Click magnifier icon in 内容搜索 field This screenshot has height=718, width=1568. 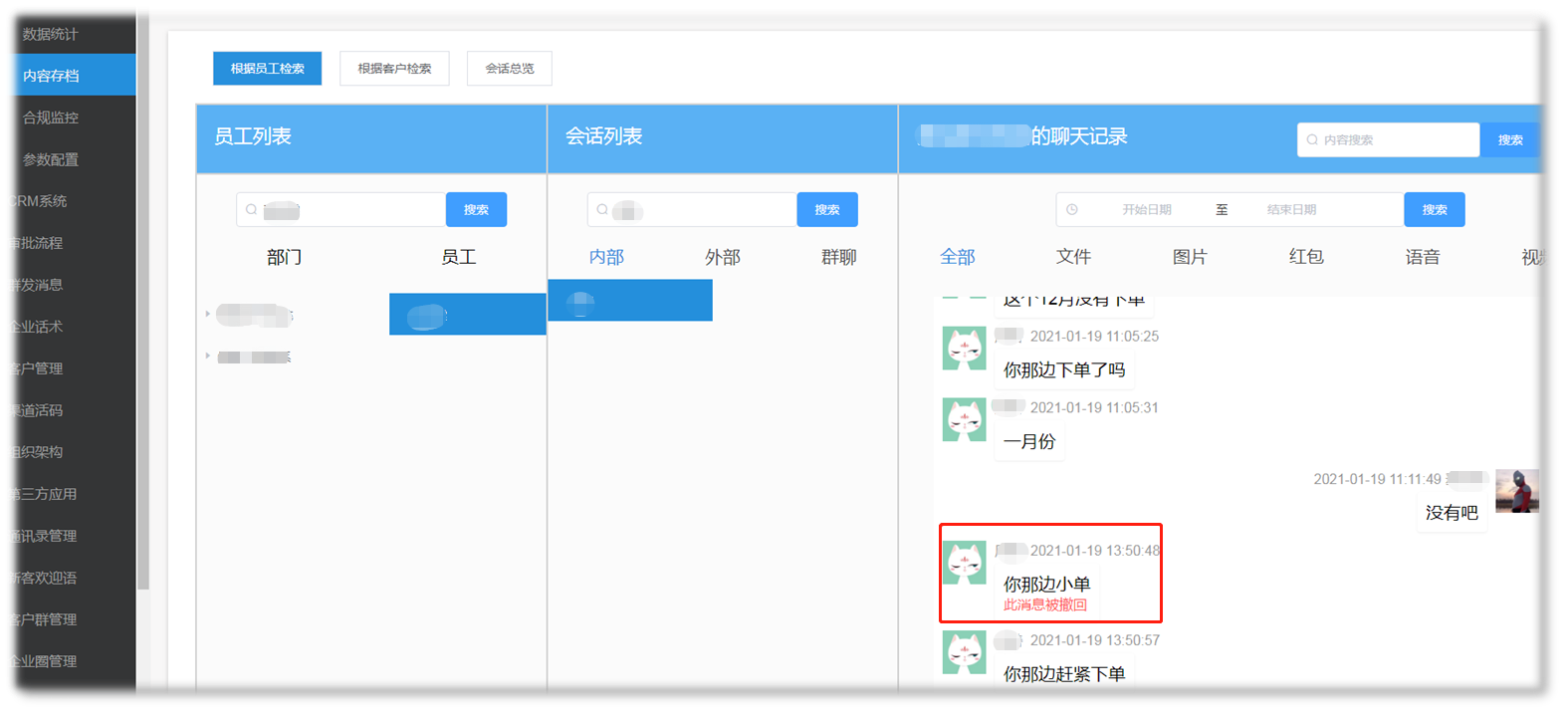1312,140
